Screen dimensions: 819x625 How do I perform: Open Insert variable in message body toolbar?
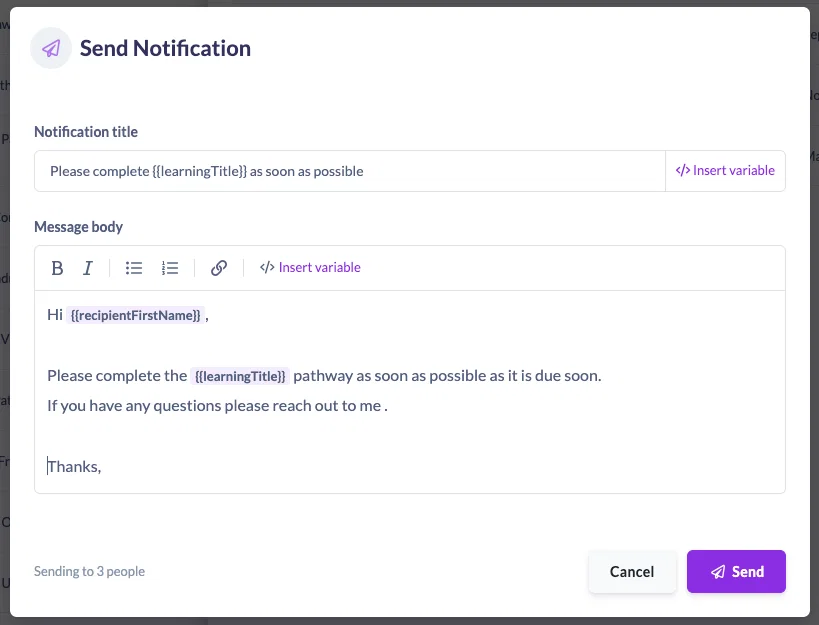[x=310, y=267]
